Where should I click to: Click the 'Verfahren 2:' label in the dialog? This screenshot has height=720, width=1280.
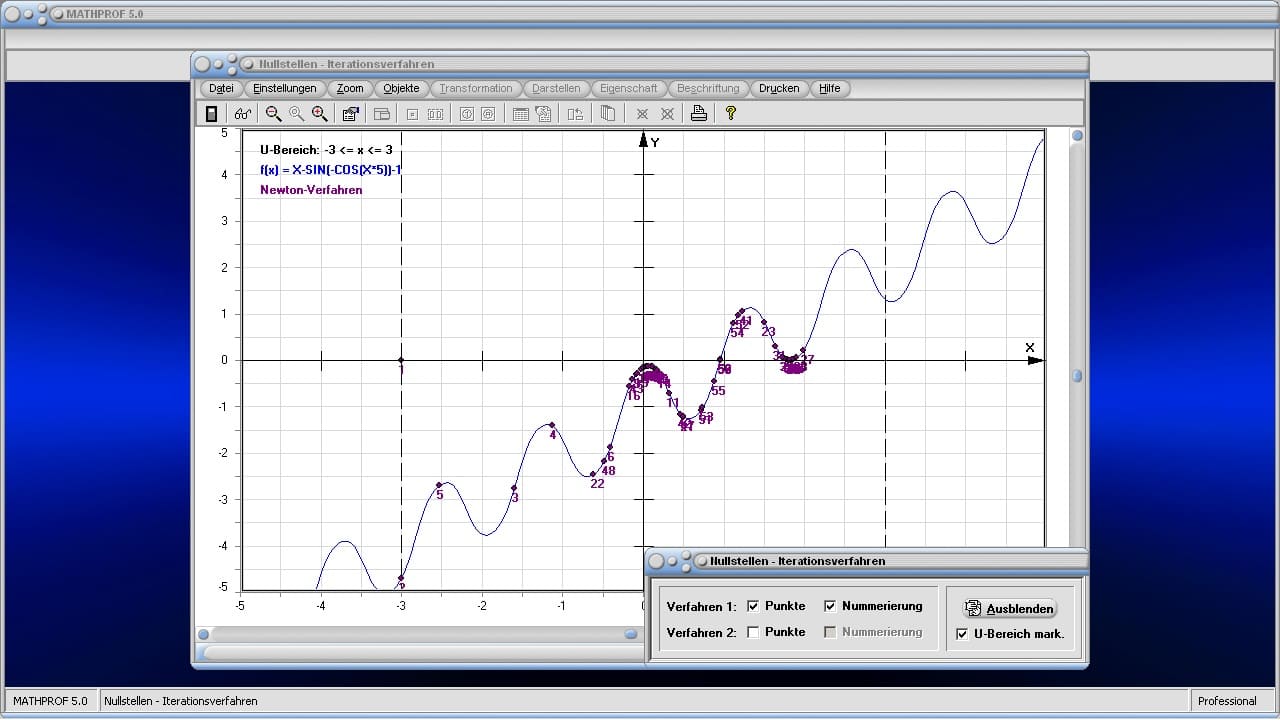(701, 632)
